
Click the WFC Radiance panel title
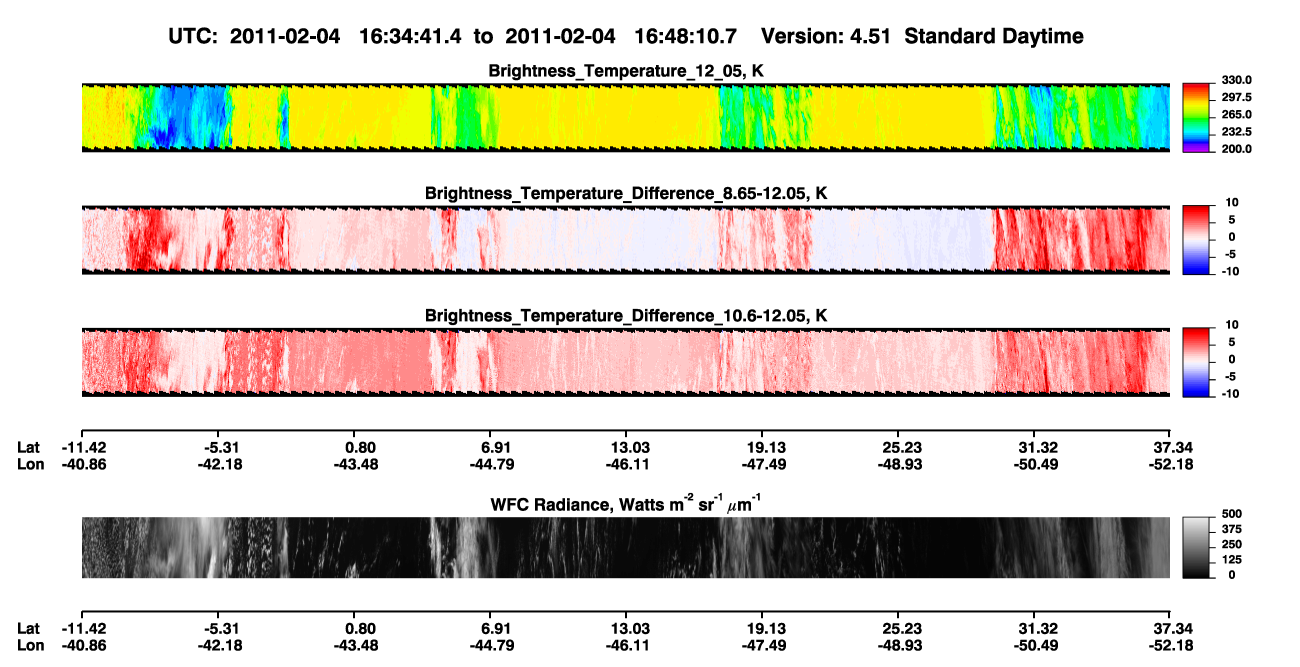pos(626,504)
